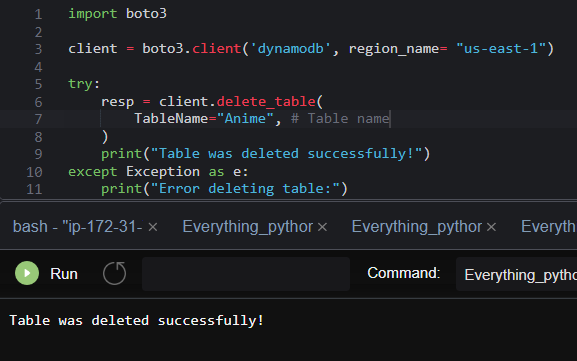577x361 pixels.
Task: Click line number 10 in the gutter
Action: (x=34, y=172)
